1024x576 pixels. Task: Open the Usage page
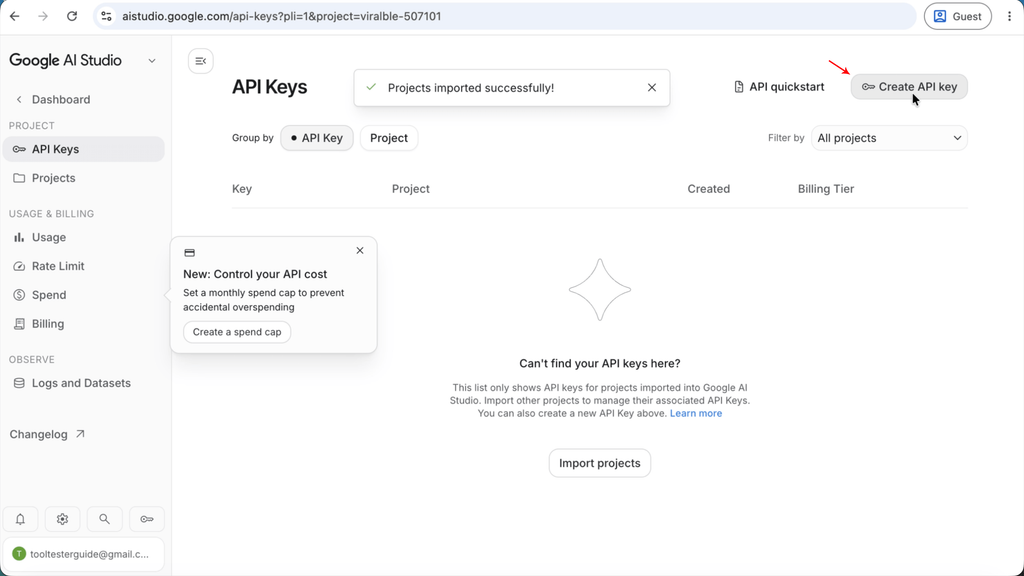point(84,237)
